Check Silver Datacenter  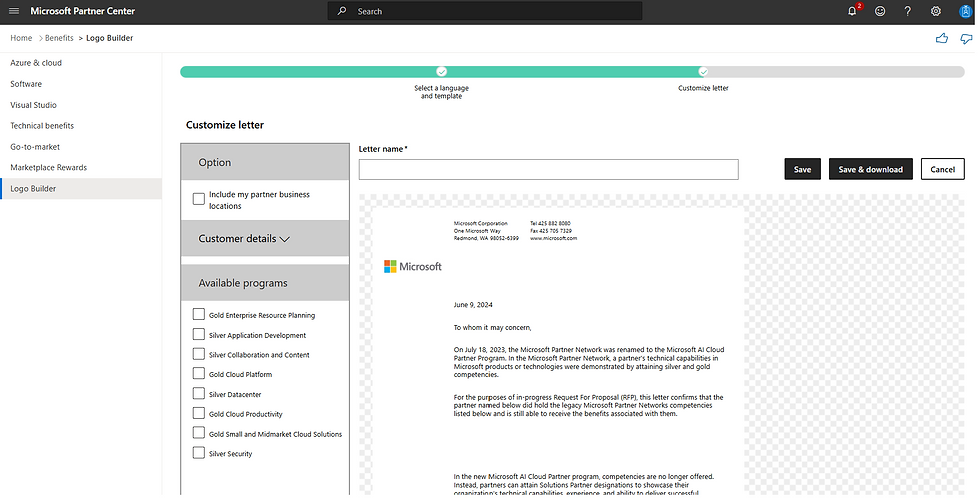click(x=199, y=394)
